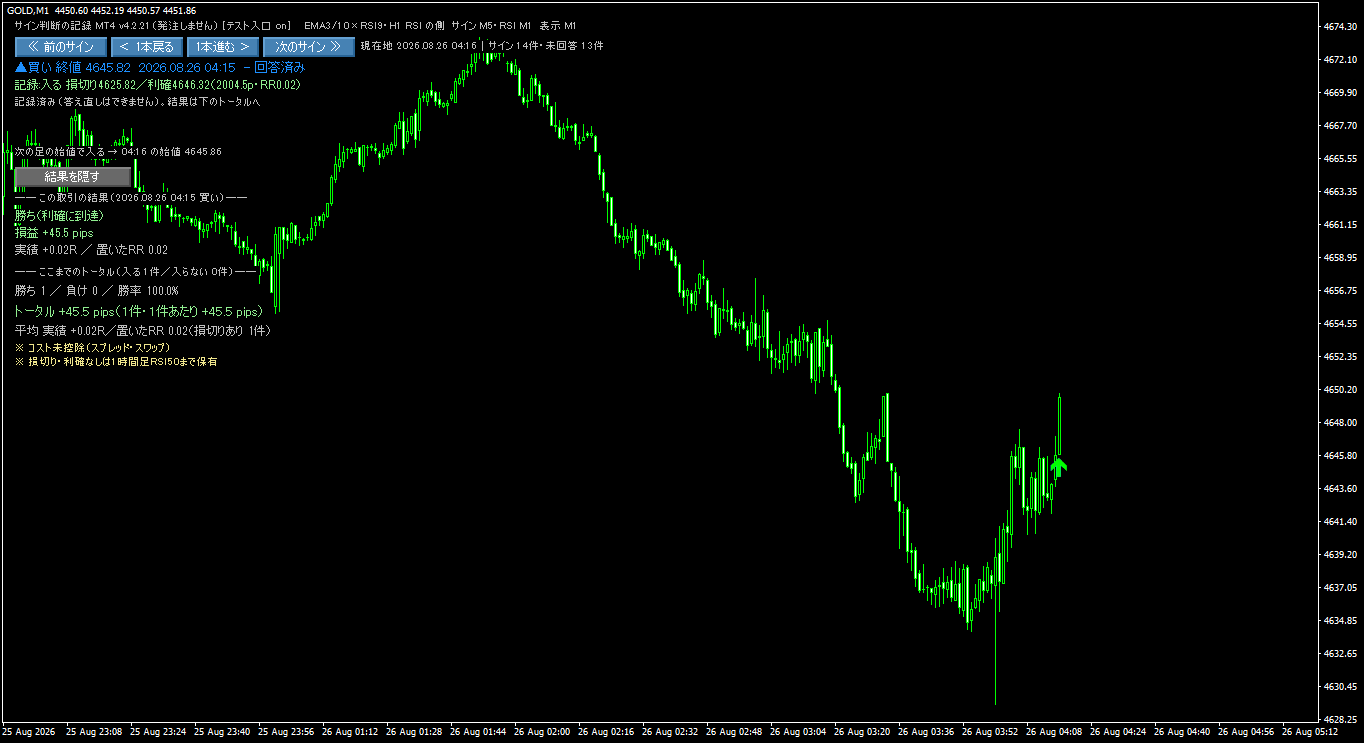
Task: Hide results with 結果を隠す button
Action: tap(72, 176)
